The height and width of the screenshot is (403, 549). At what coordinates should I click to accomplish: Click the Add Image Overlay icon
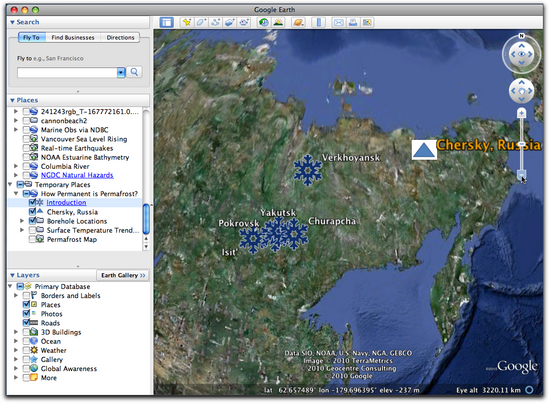pos(229,22)
